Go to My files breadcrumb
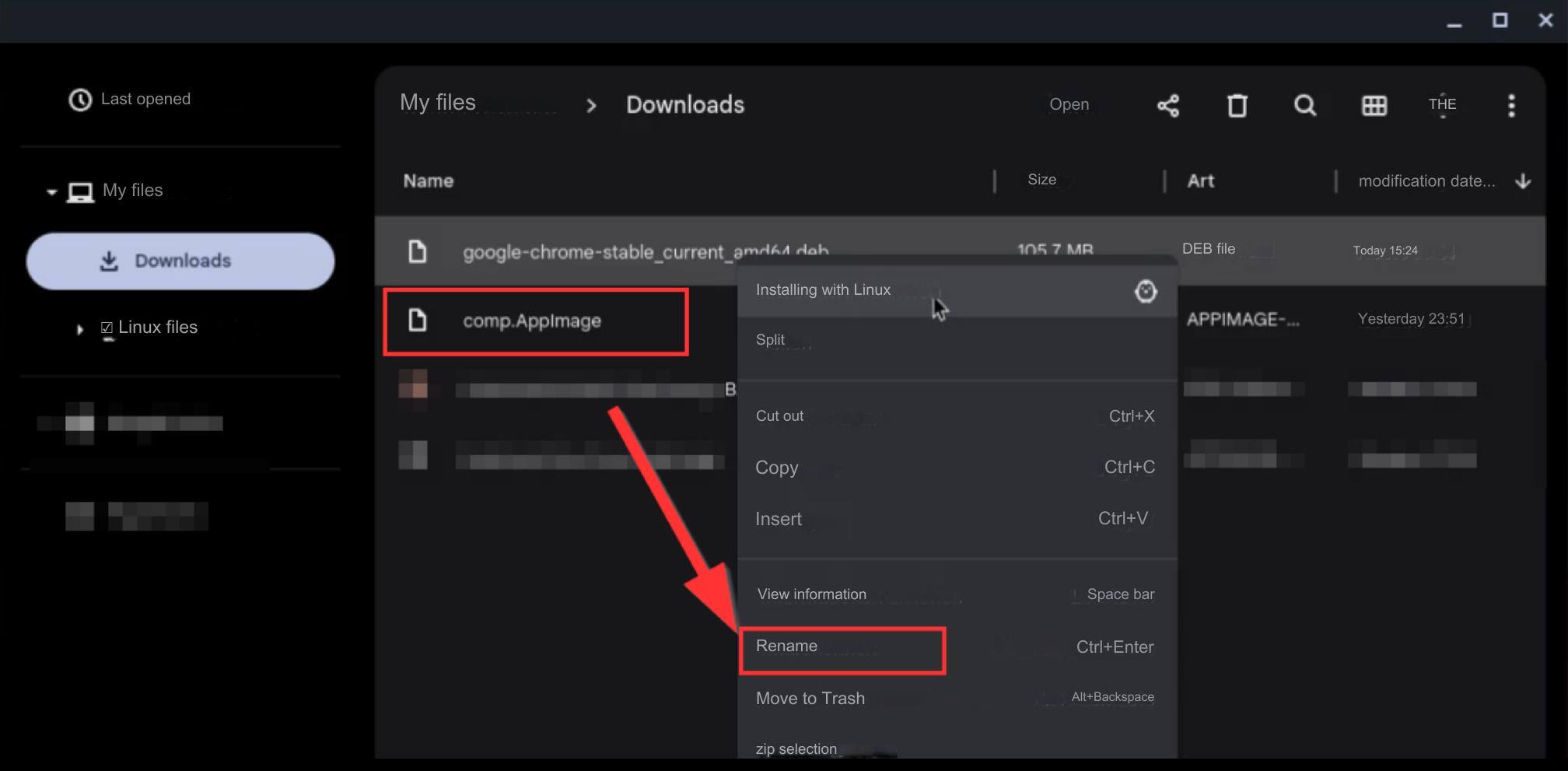The width and height of the screenshot is (1568, 771). coord(437,103)
